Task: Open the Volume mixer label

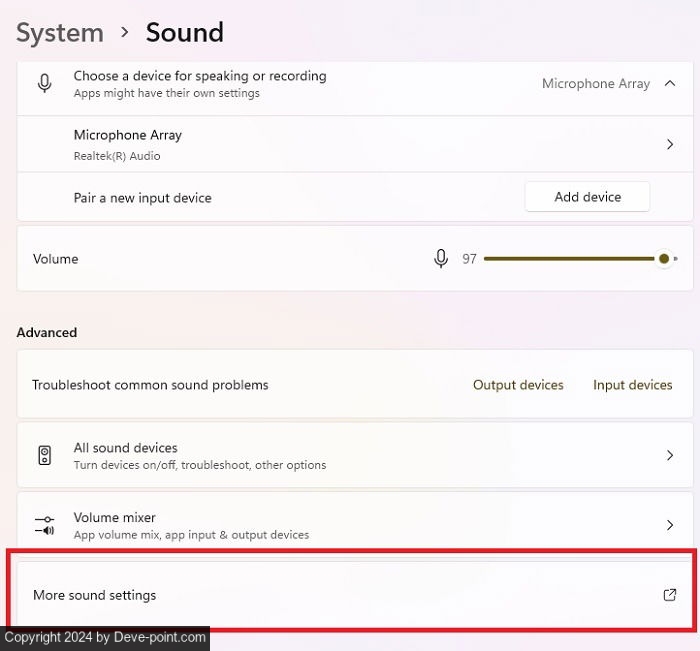Action: point(115,518)
